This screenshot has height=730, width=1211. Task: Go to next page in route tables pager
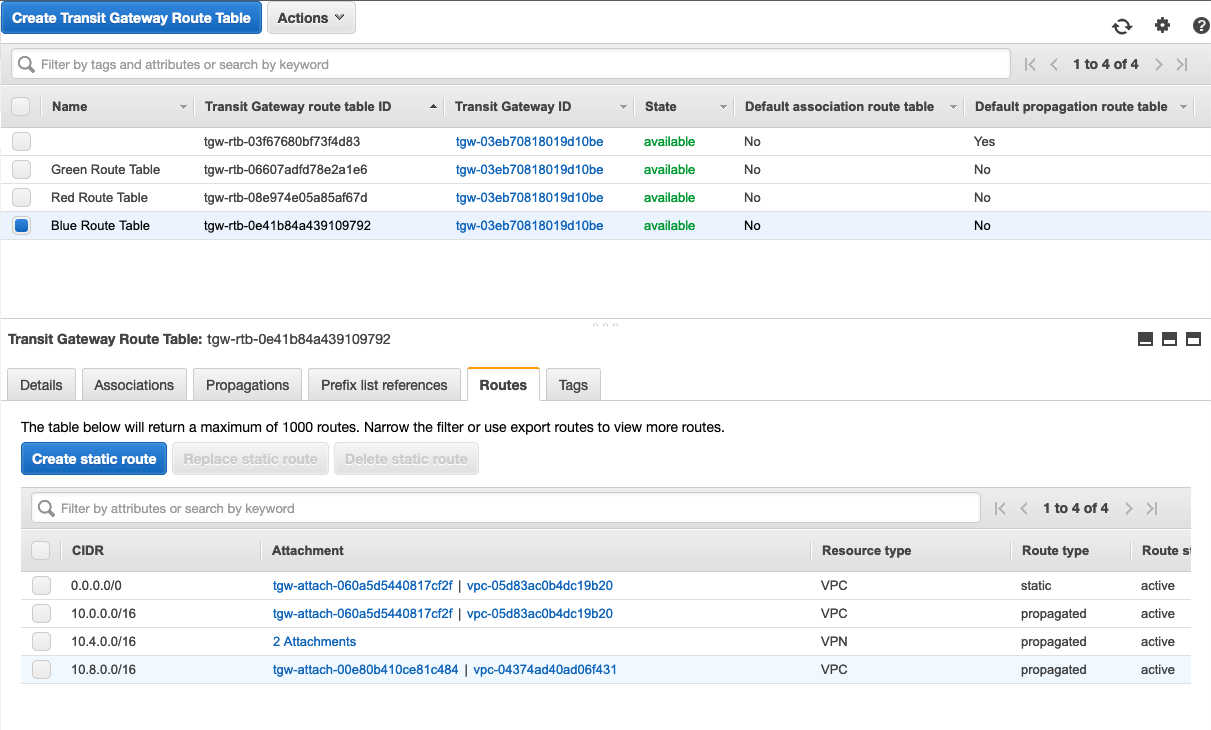[1159, 64]
